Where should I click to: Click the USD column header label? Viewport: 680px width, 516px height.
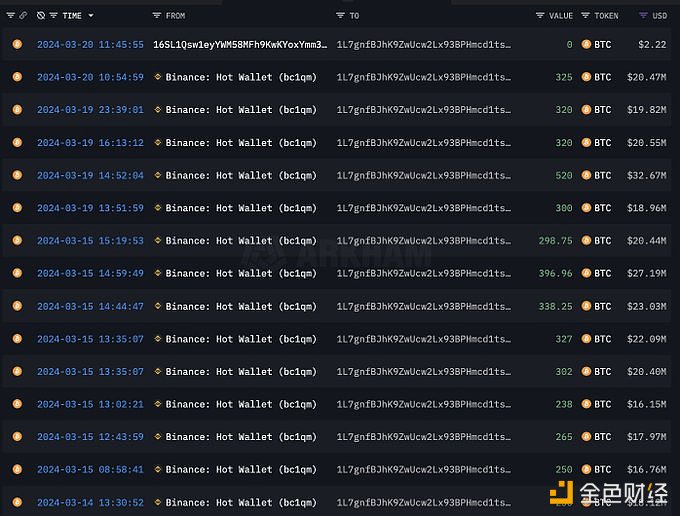click(660, 16)
